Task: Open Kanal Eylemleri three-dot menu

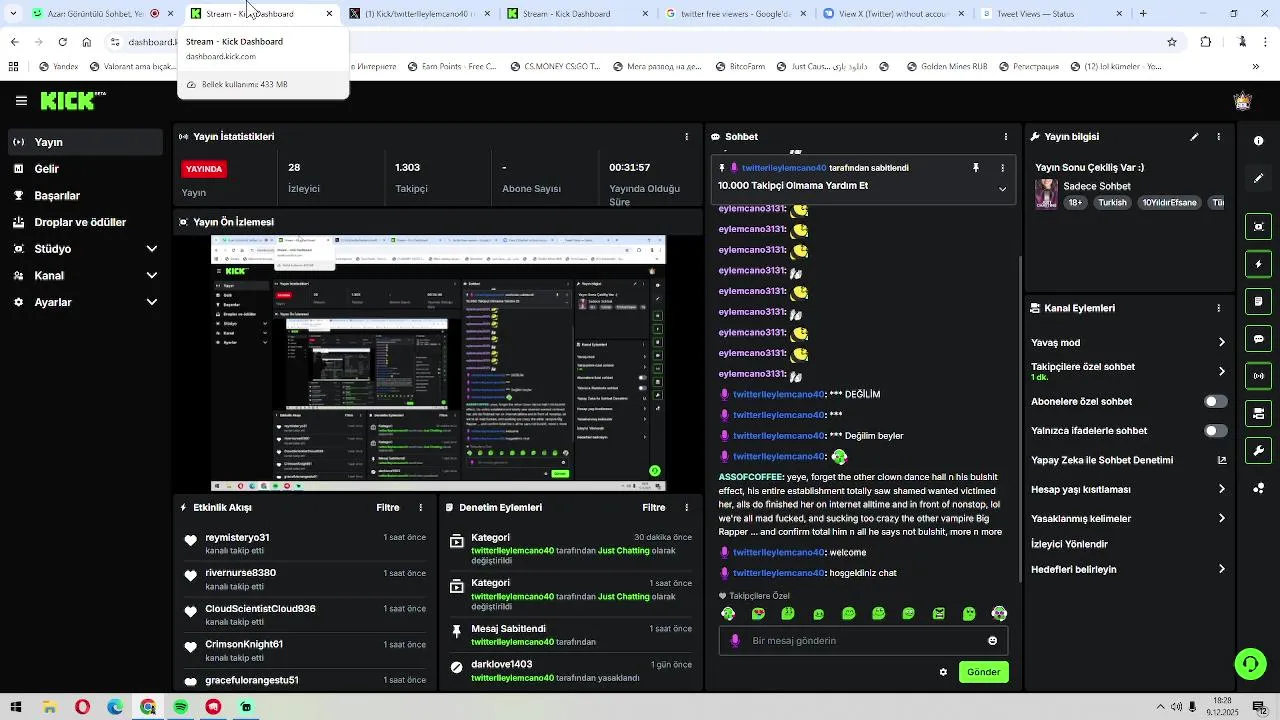Action: click(1218, 309)
